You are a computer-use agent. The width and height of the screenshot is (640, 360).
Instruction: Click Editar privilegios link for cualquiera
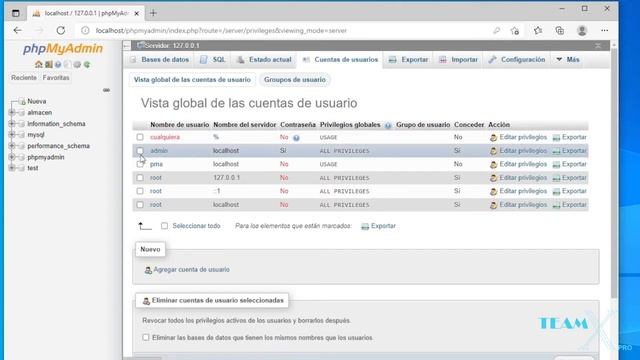coord(523,137)
